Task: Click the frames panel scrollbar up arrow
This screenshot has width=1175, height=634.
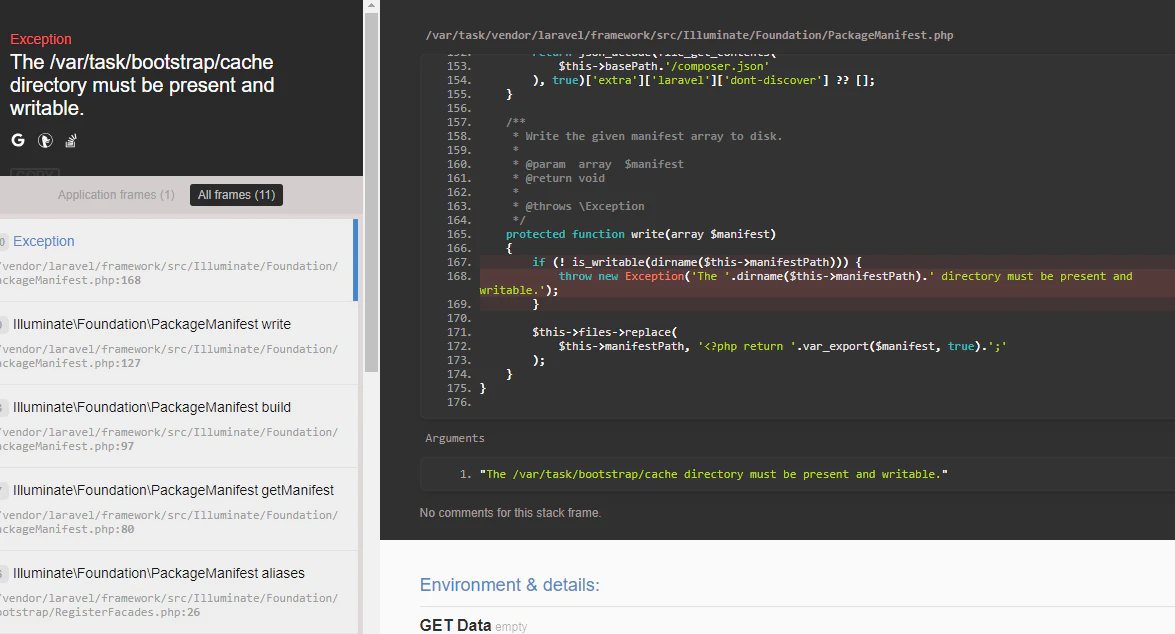Action: (x=371, y=5)
